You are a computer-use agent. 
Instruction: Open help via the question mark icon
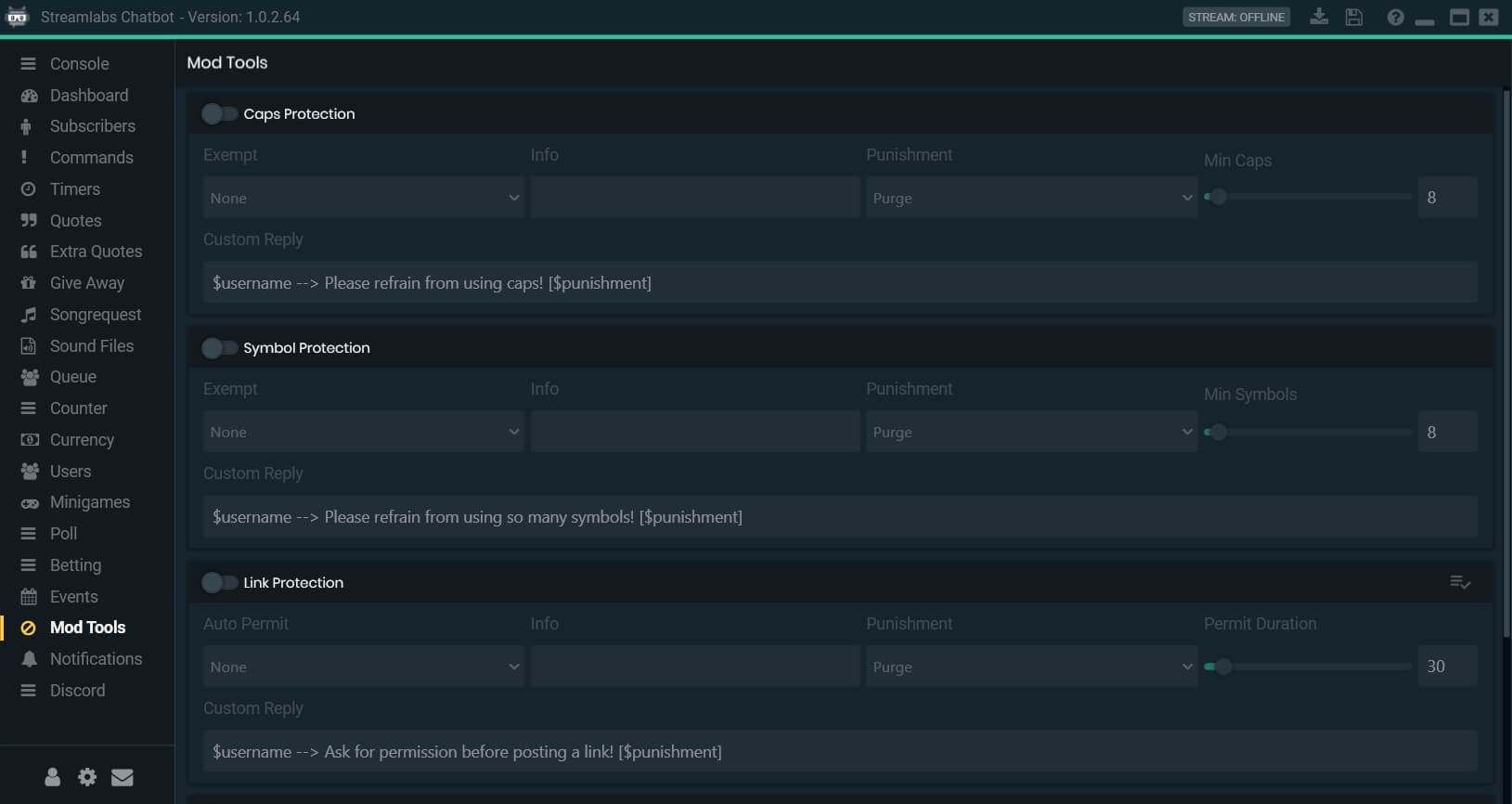(x=1395, y=17)
